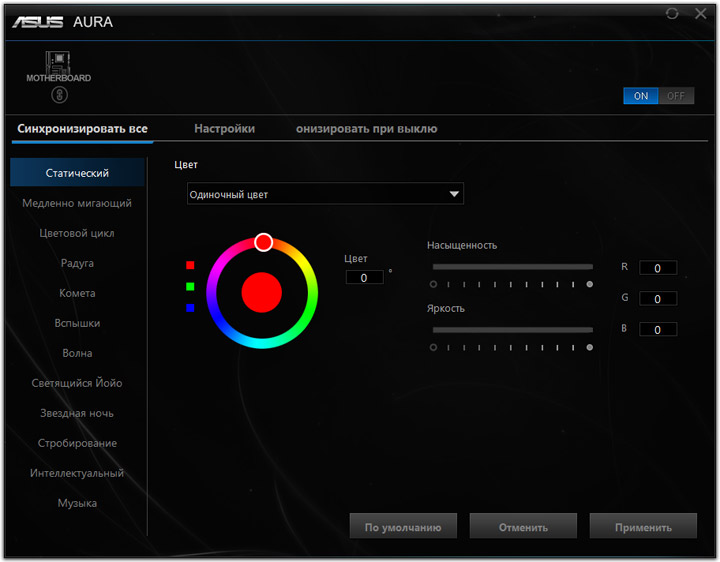
Task: Select the Комета effect
Action: [x=77, y=293]
